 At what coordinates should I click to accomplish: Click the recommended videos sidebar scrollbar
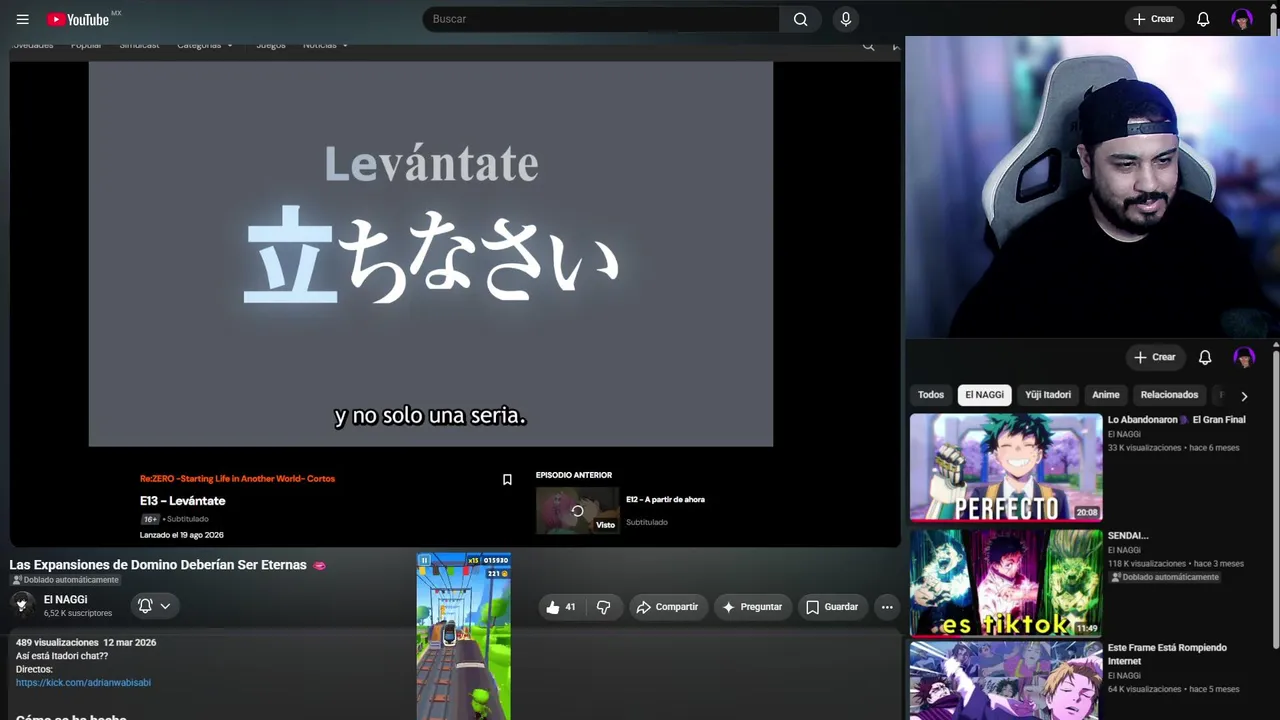pos(1275,500)
